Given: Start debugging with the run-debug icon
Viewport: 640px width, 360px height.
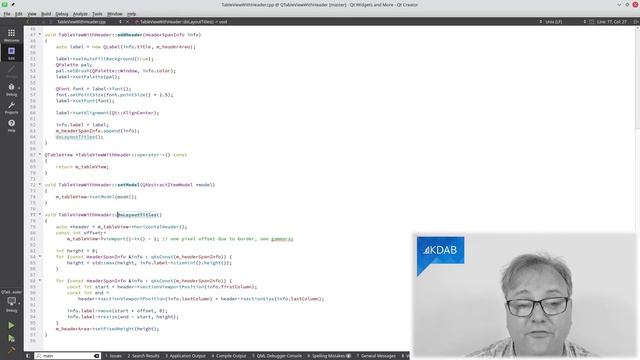Looking at the screenshot, I should (x=11, y=338).
